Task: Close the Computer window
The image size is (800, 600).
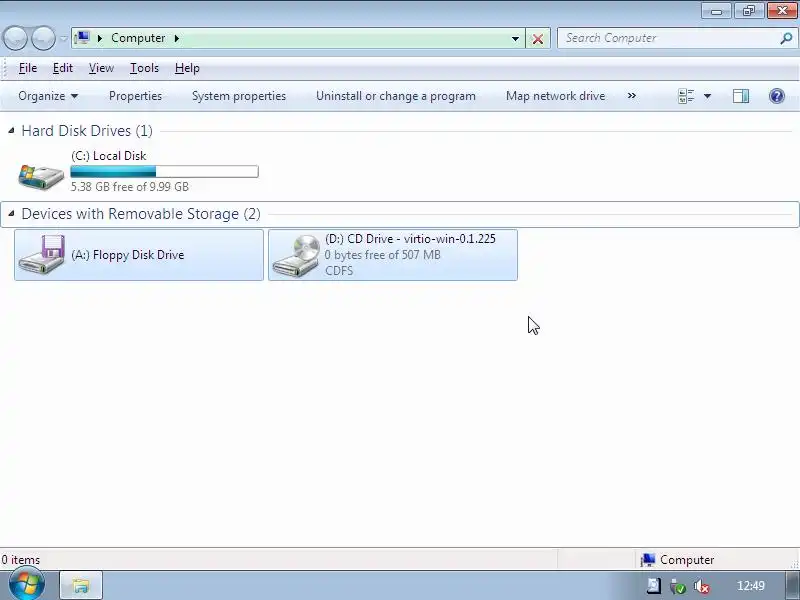Action: click(782, 11)
